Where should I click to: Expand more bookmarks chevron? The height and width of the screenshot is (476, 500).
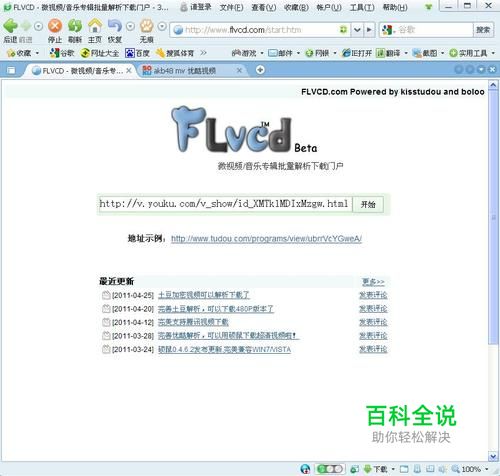pyautogui.click(x=203, y=53)
